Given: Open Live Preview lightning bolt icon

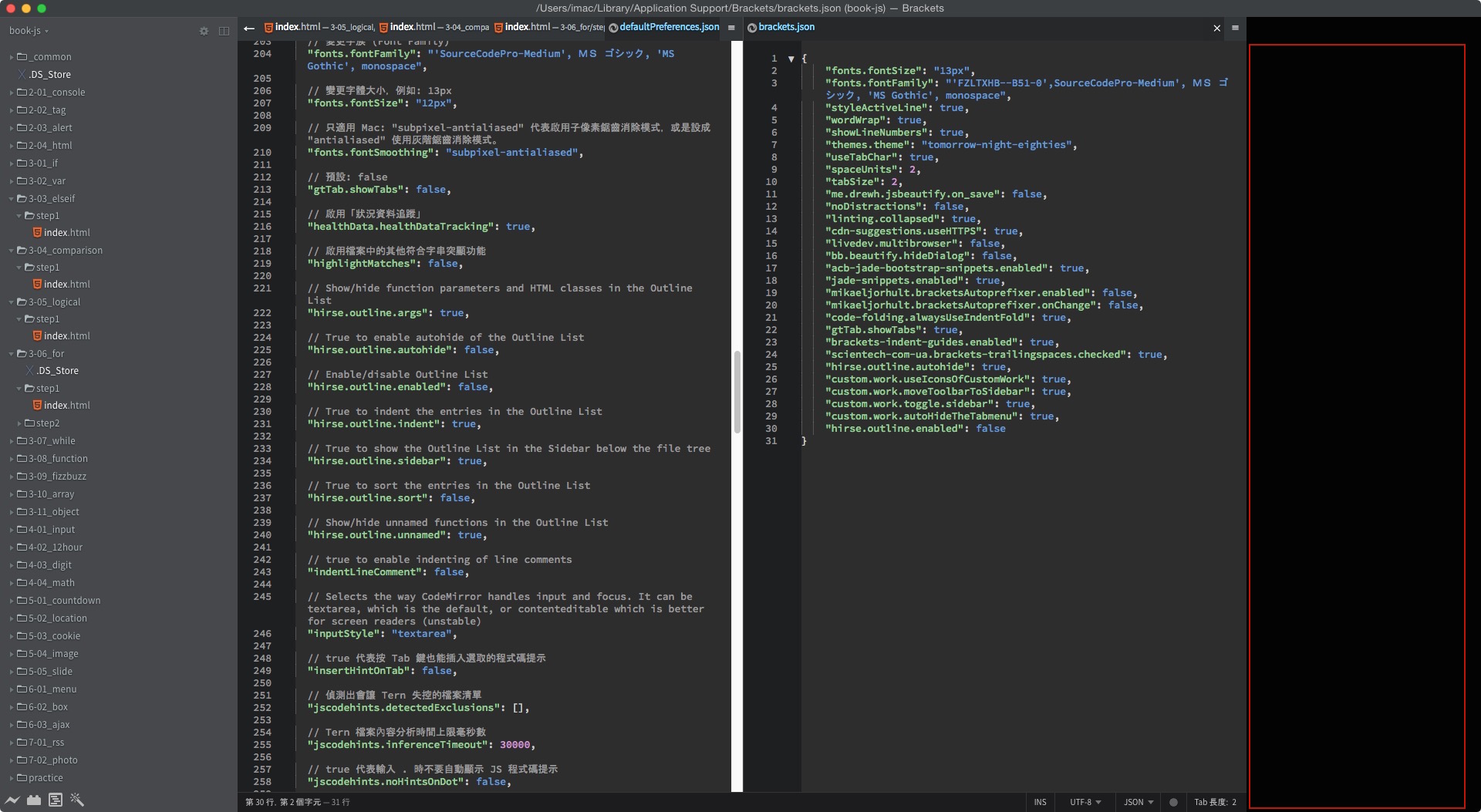Looking at the screenshot, I should pyautogui.click(x=12, y=800).
